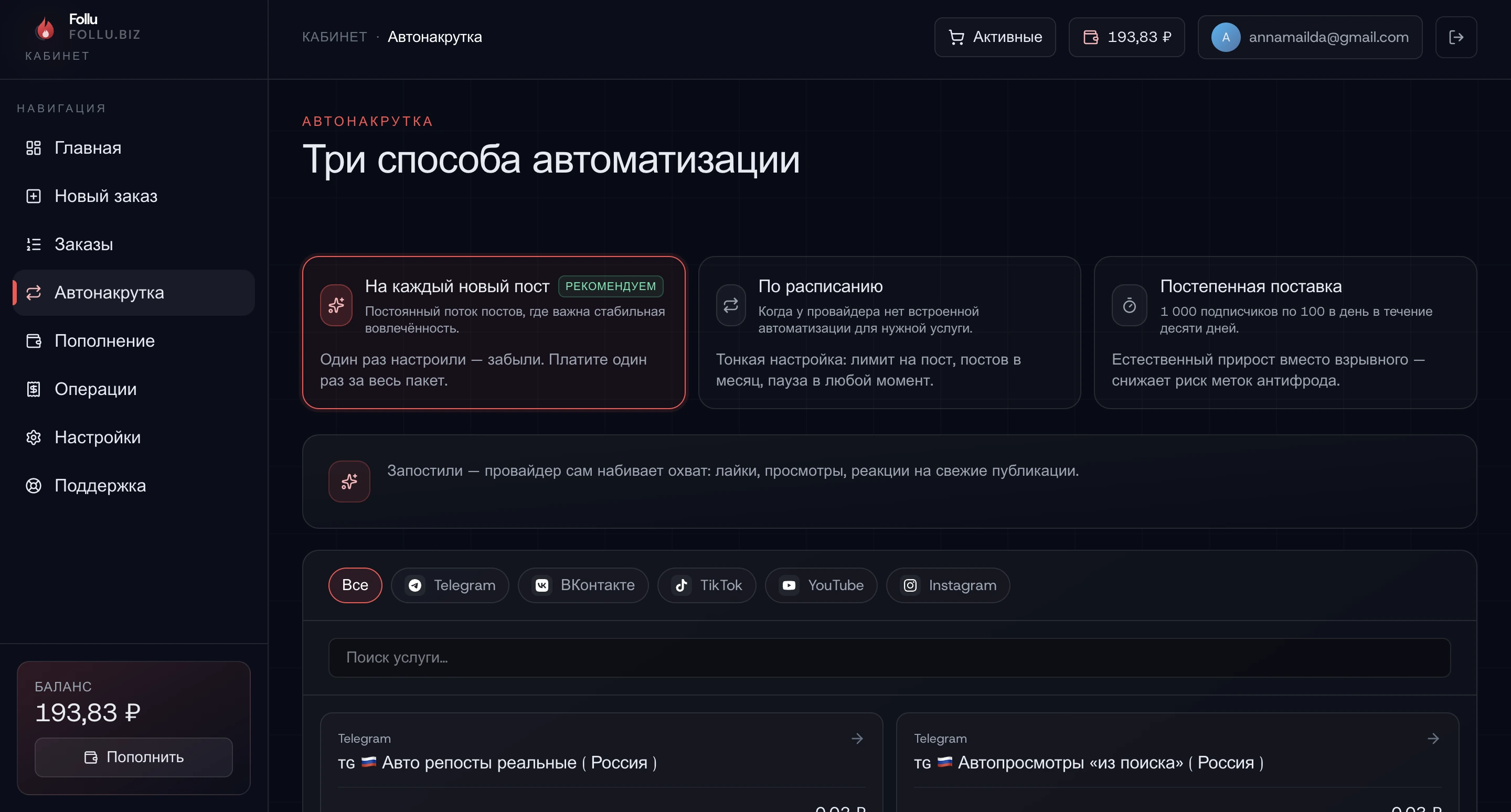The width and height of the screenshot is (1511, 812).
Task: Select На каждый новый пост method card
Action: tap(494, 333)
